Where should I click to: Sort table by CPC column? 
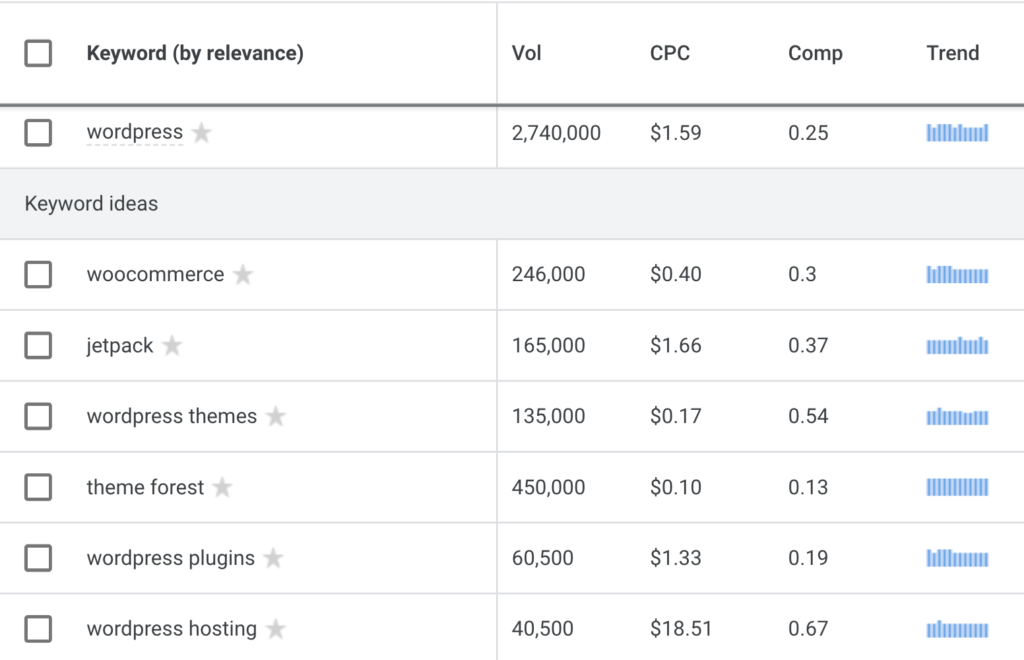(x=669, y=53)
